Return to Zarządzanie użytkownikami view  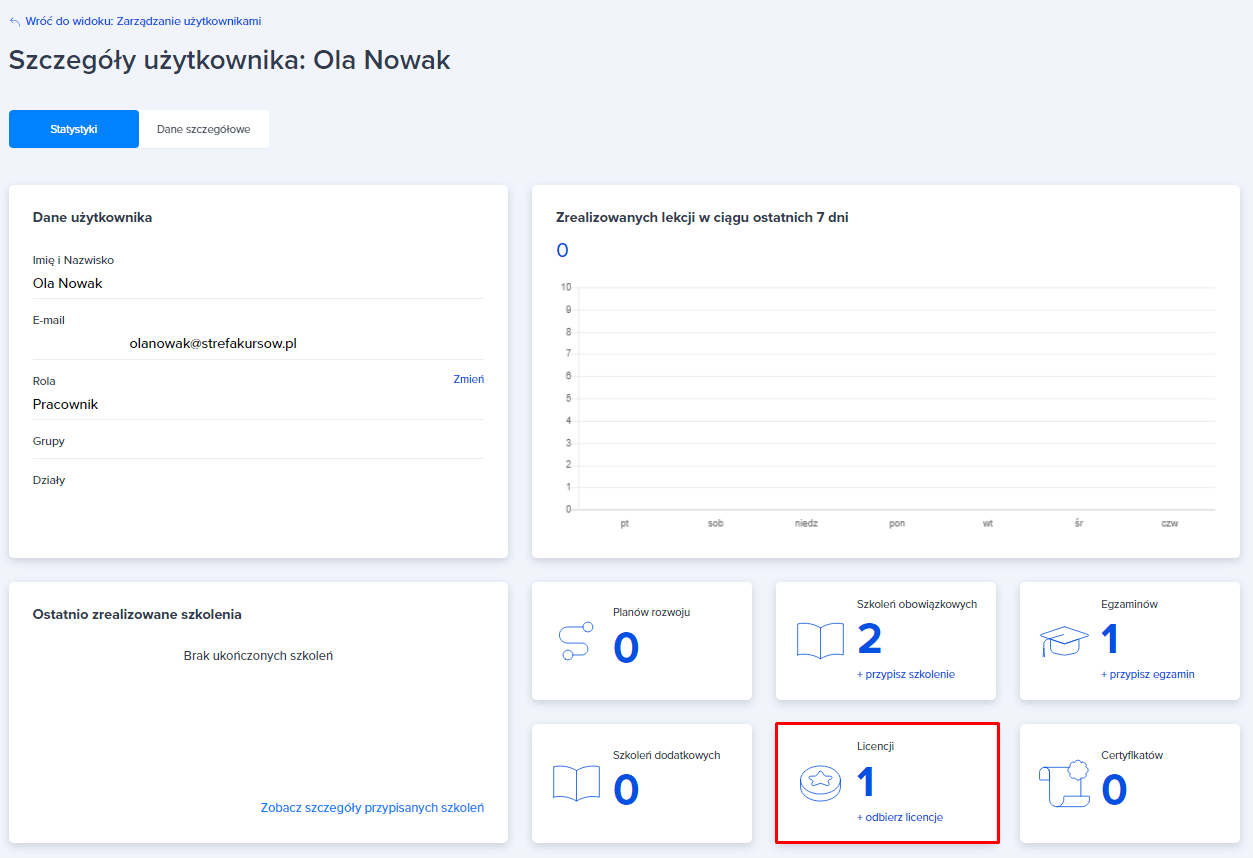pos(144,21)
